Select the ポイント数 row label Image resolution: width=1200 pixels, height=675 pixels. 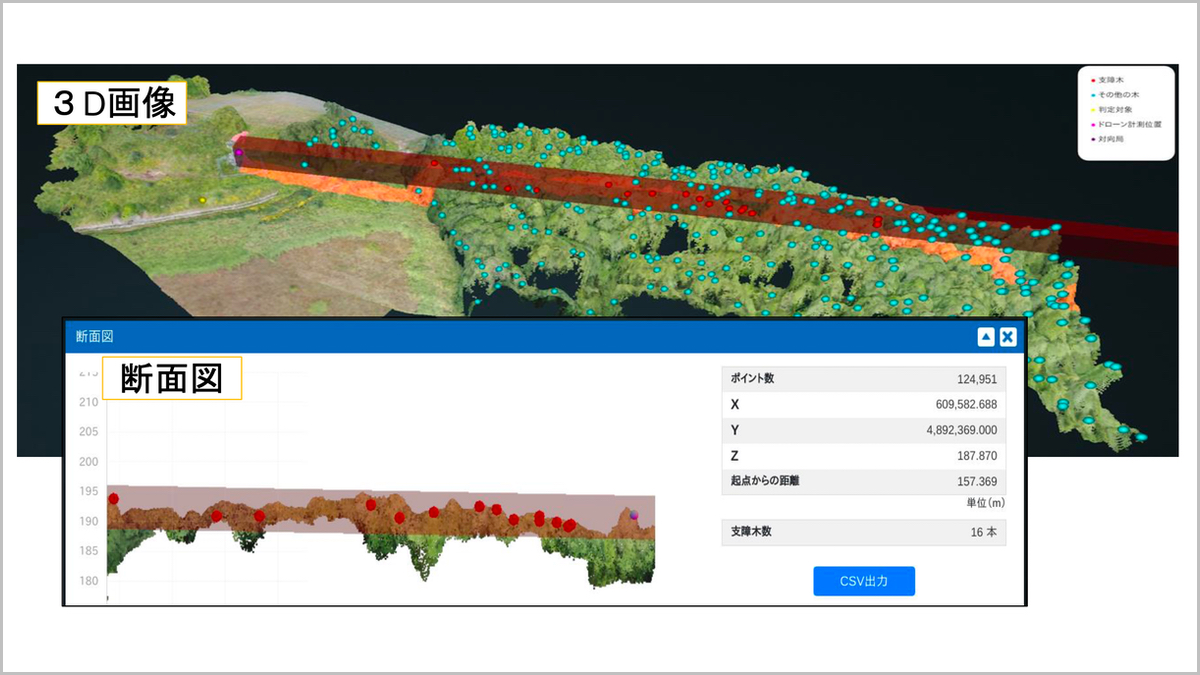tap(753, 379)
